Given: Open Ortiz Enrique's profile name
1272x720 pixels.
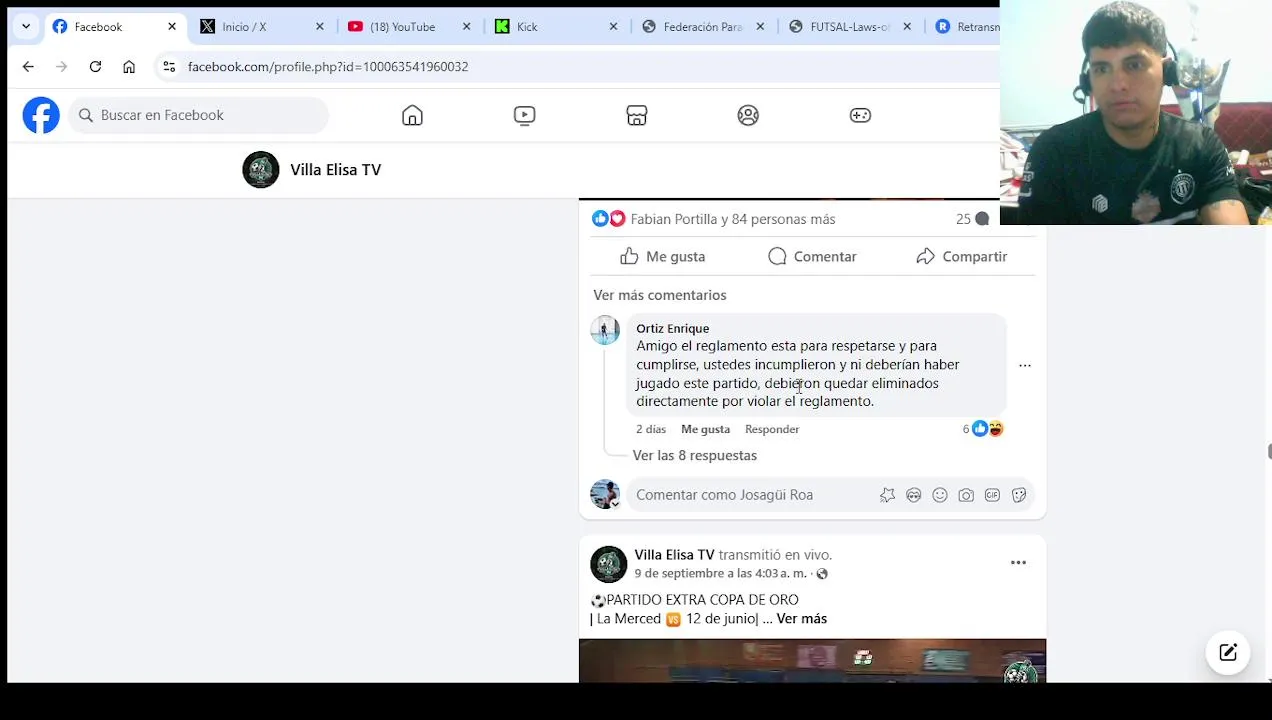Looking at the screenshot, I should 672,328.
